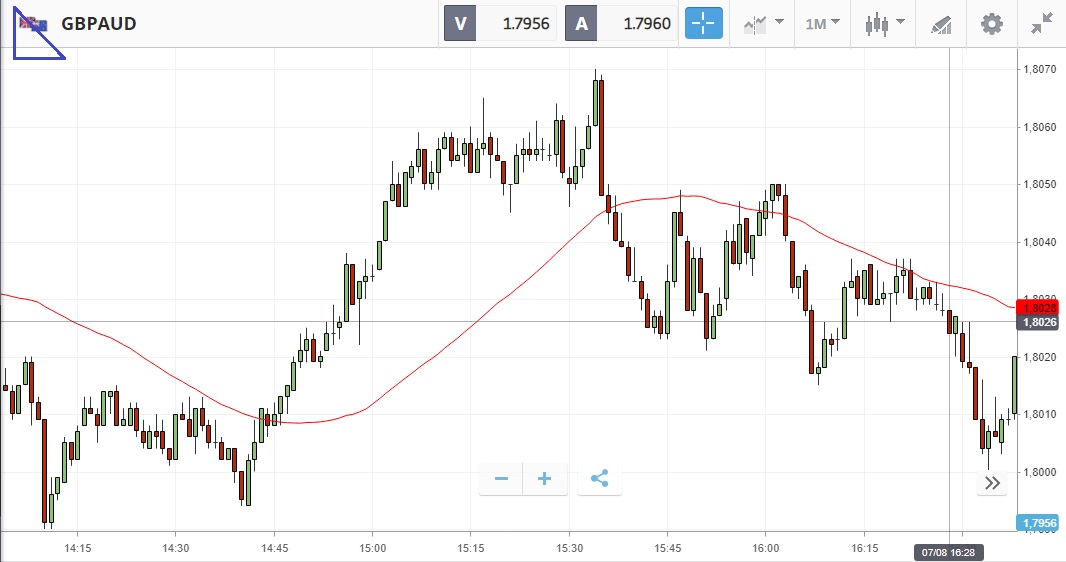Click the A buy price 1.7960 button
This screenshot has width=1066, height=562.
(x=621, y=23)
